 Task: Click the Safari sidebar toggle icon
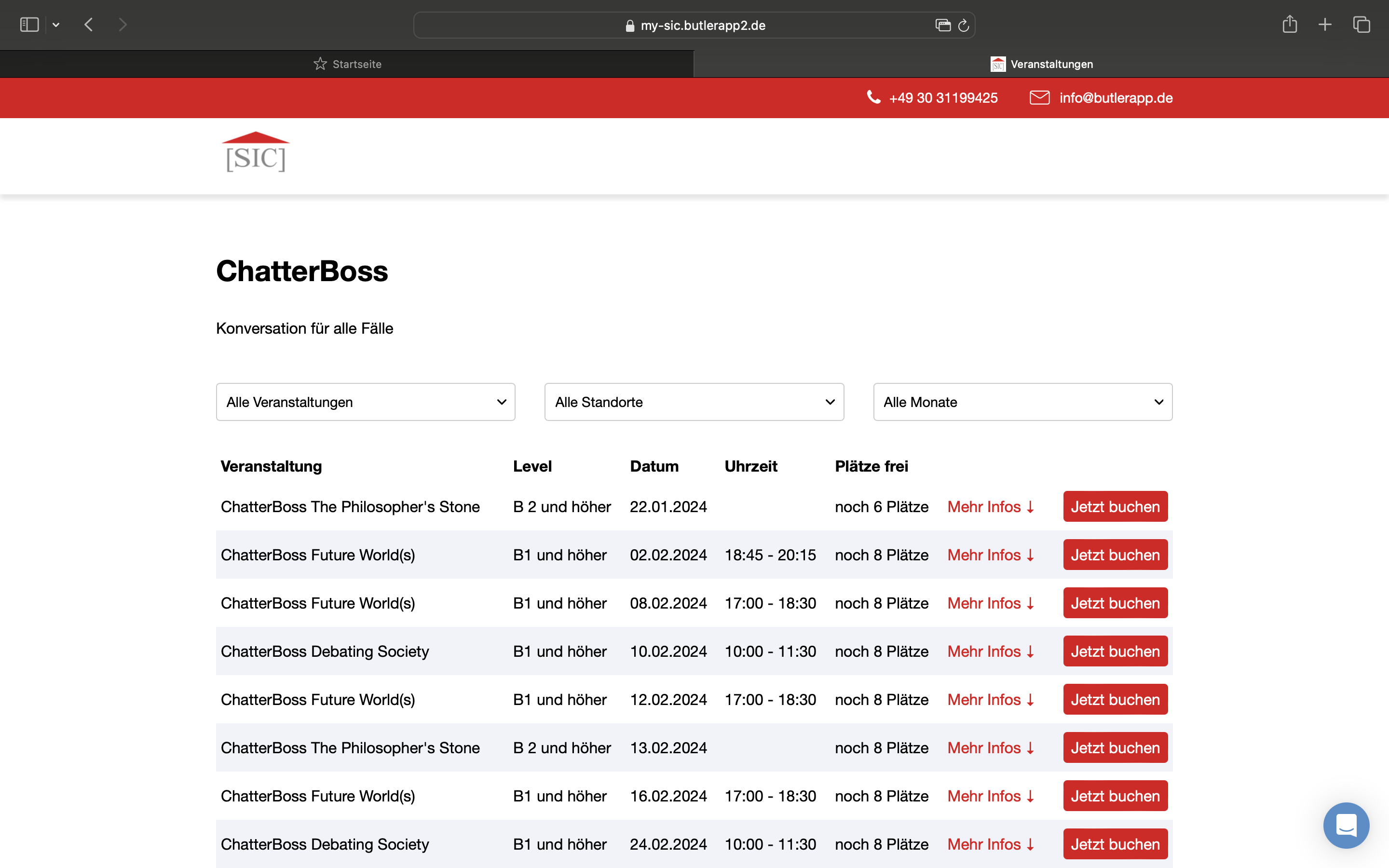point(29,25)
